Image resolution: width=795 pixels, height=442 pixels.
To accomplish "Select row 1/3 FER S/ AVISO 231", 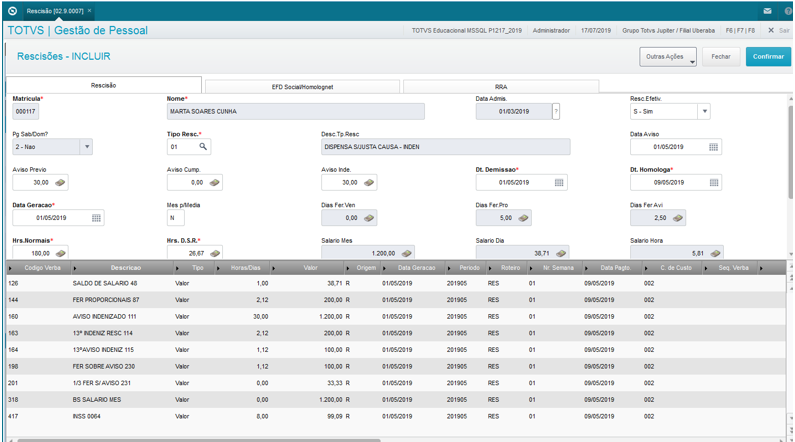I will [395, 383].
